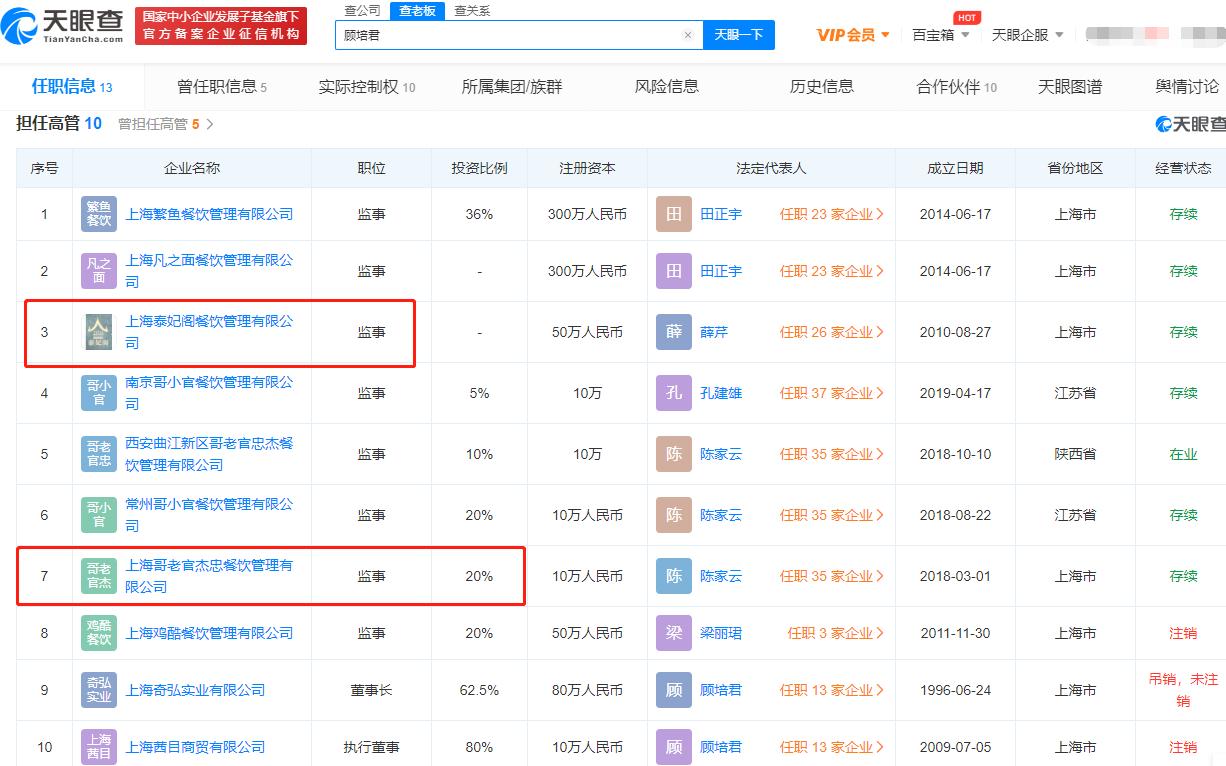Click the 上海茜目 logo badge
Viewport: 1226px width, 766px height.
[99, 747]
